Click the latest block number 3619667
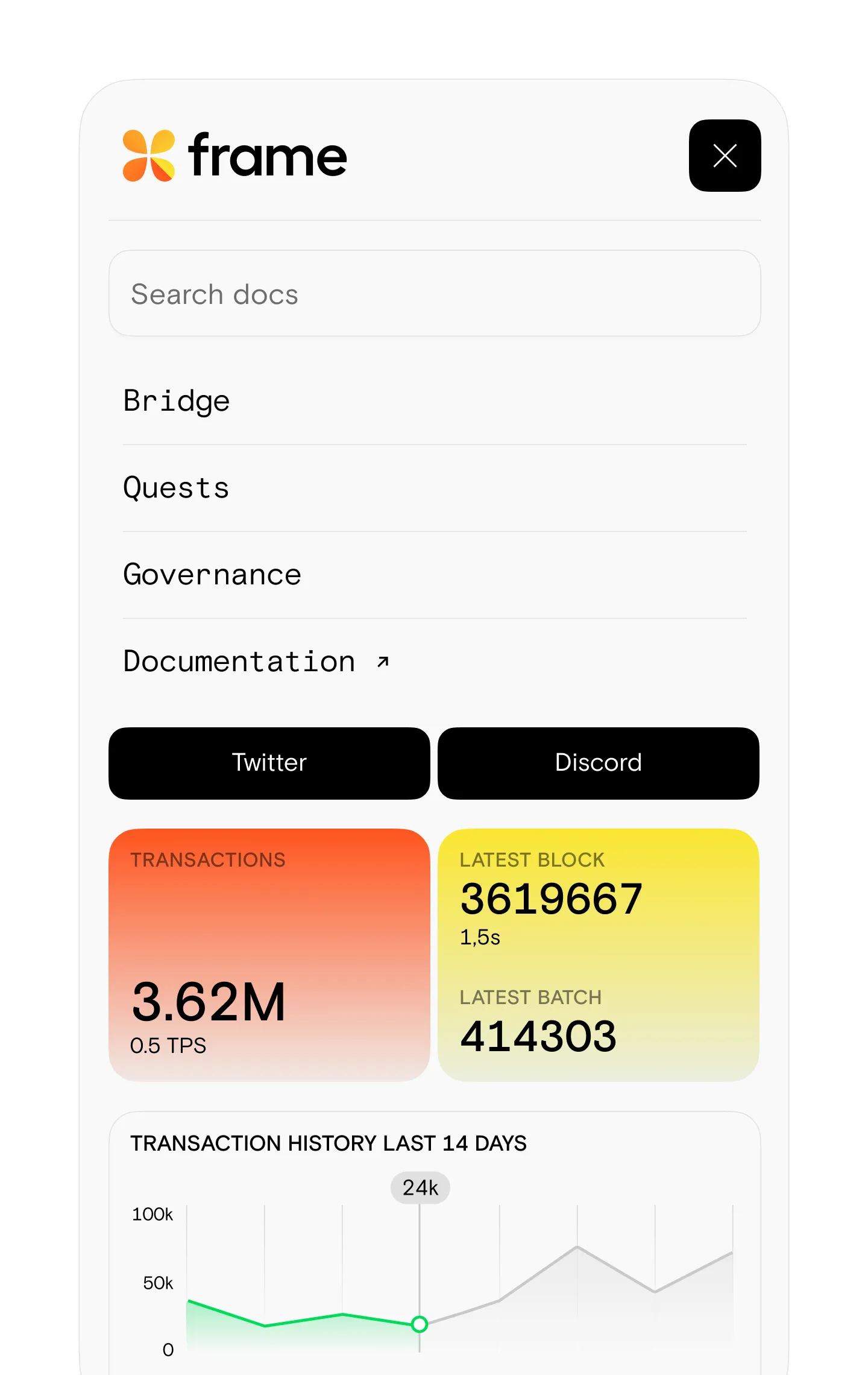Screen dimensions: 868x1375 point(551,899)
